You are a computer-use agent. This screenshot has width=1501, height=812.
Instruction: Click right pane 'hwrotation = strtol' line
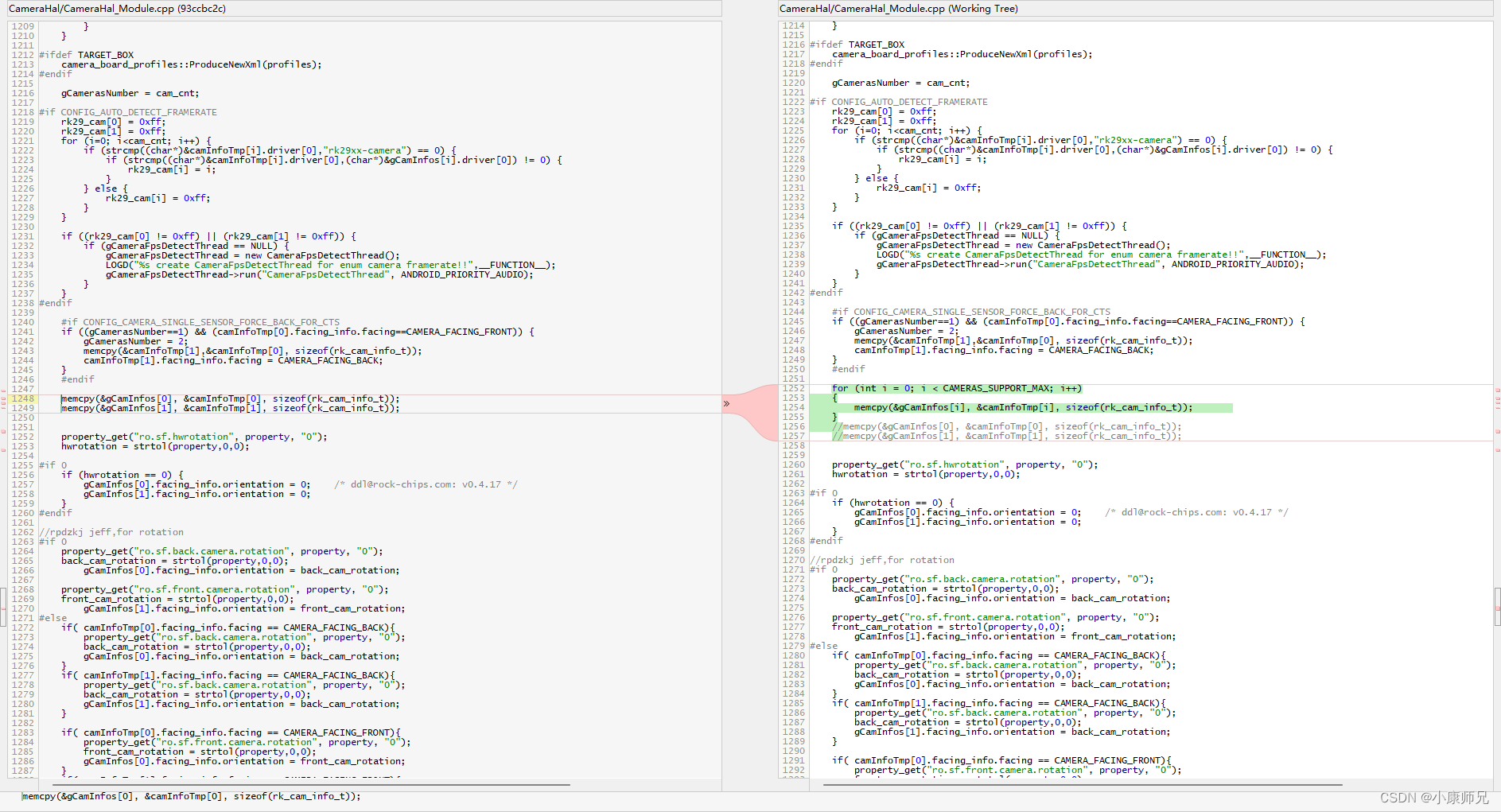[x=926, y=474]
